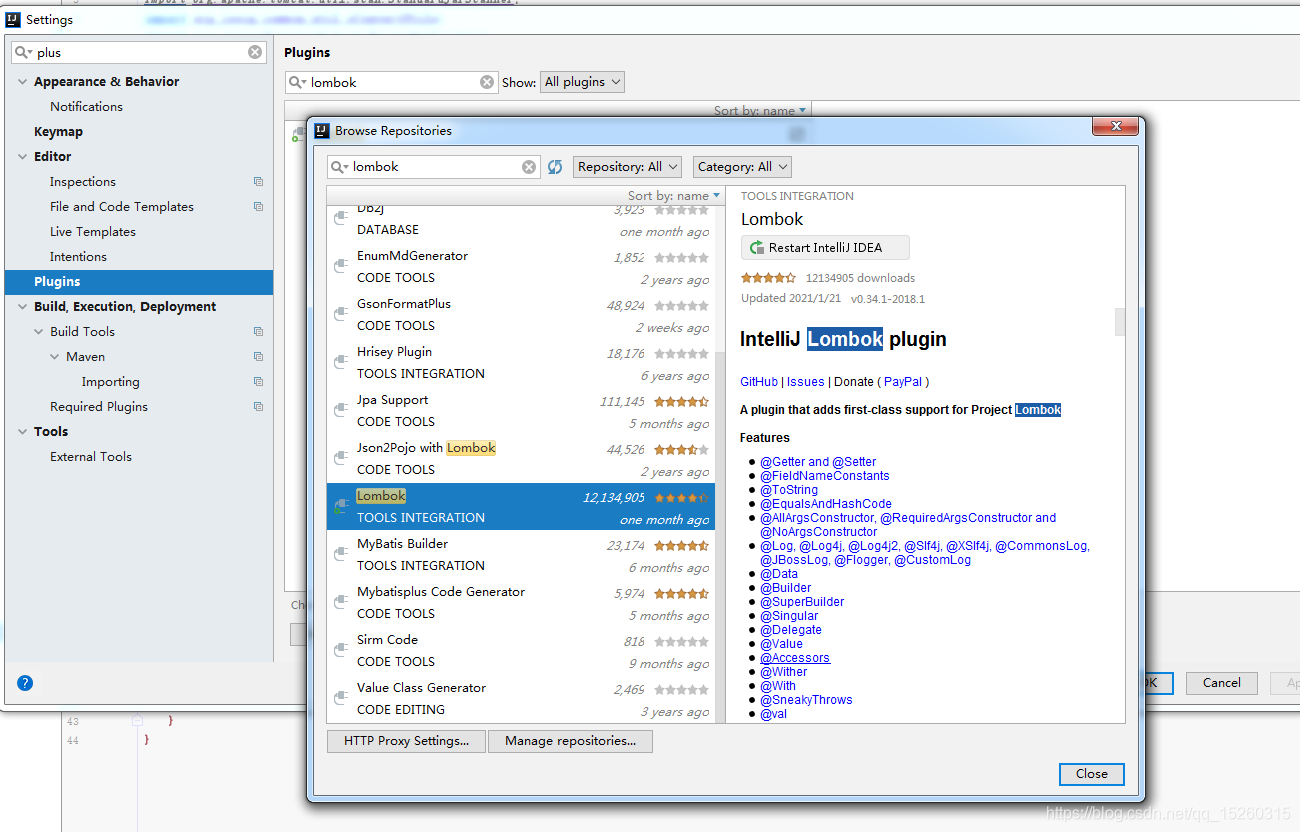Click the plugin icon of Mybatisplus Code Generator

[x=341, y=602]
